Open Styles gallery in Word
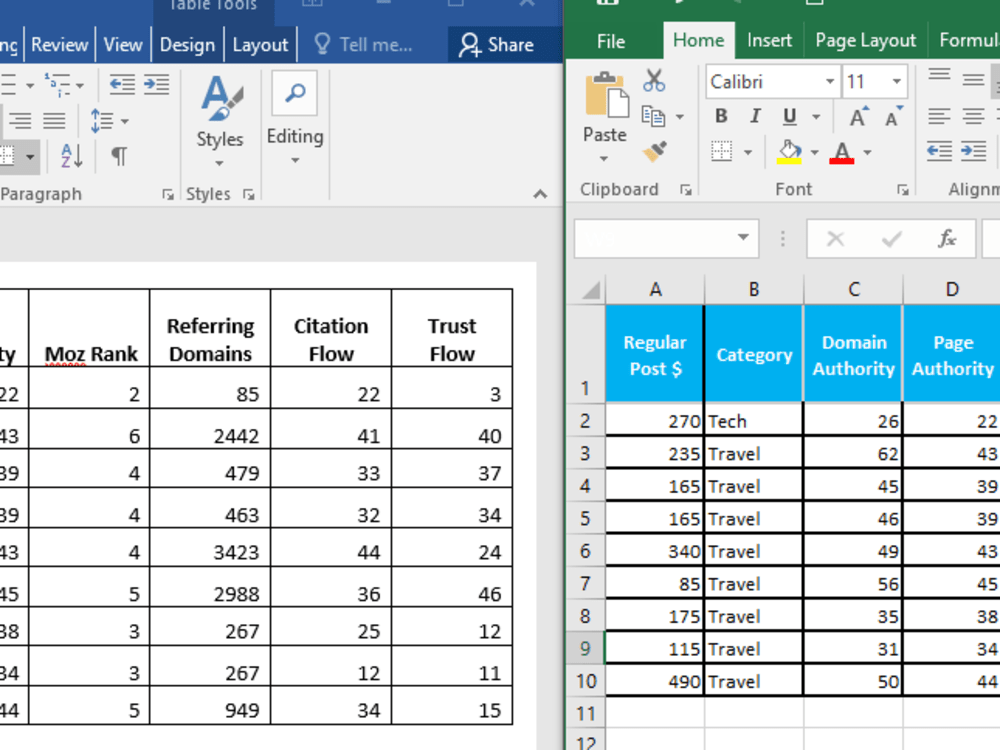Viewport: 1000px width, 750px height. tap(220, 110)
